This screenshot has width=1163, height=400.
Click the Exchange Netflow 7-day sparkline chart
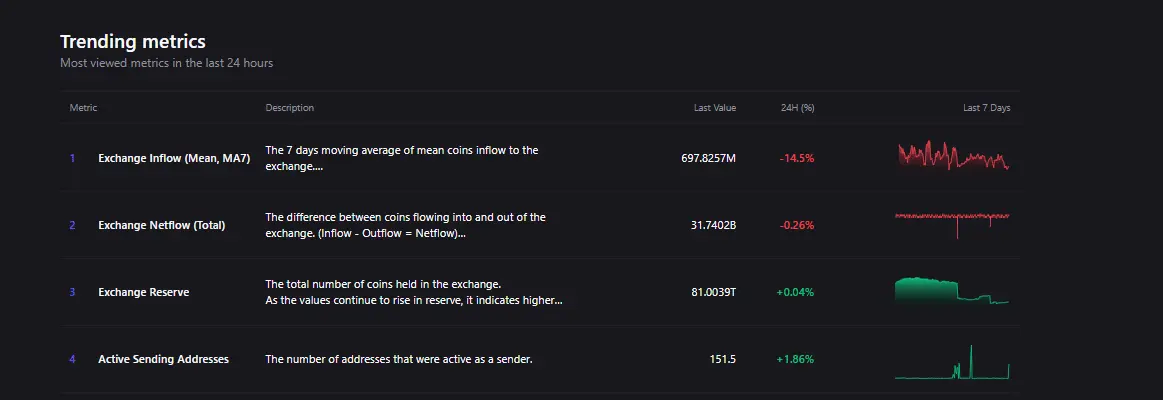coord(952,222)
